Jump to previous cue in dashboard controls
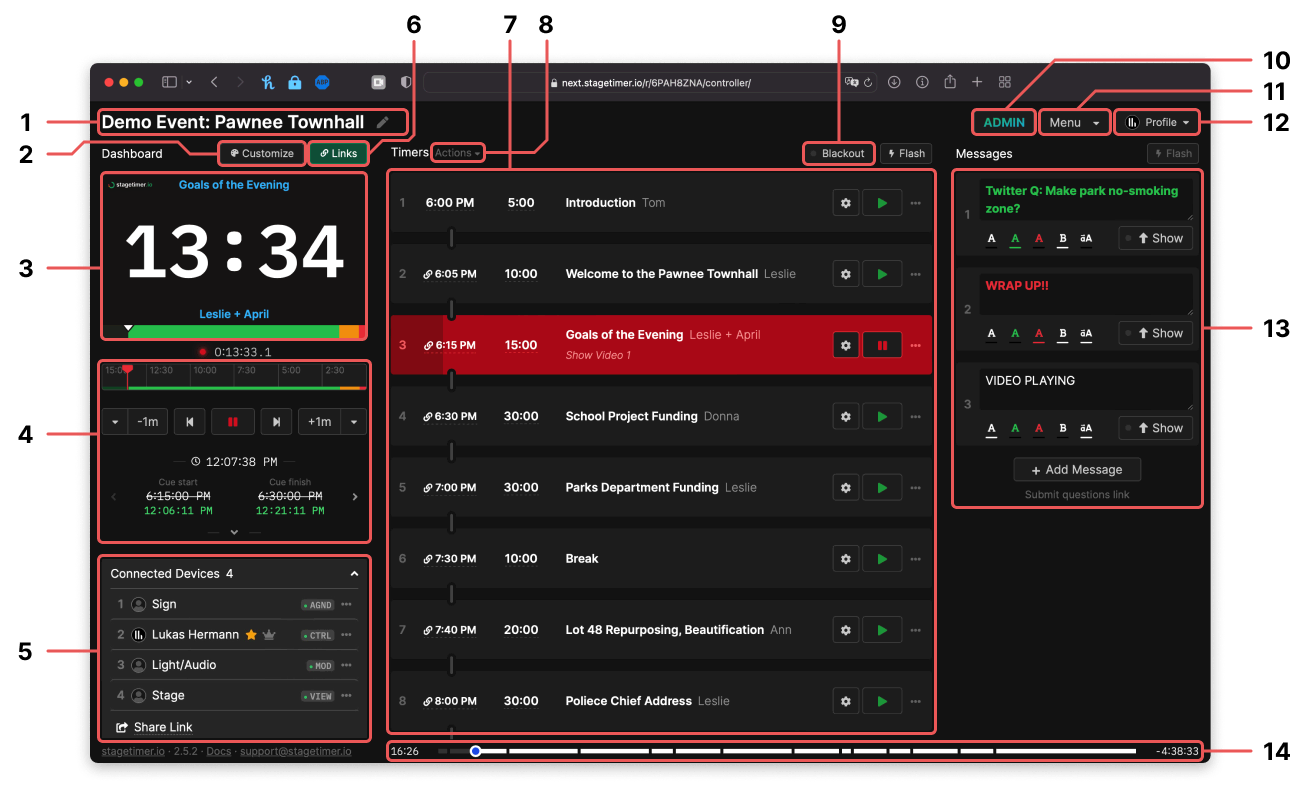 tap(190, 422)
